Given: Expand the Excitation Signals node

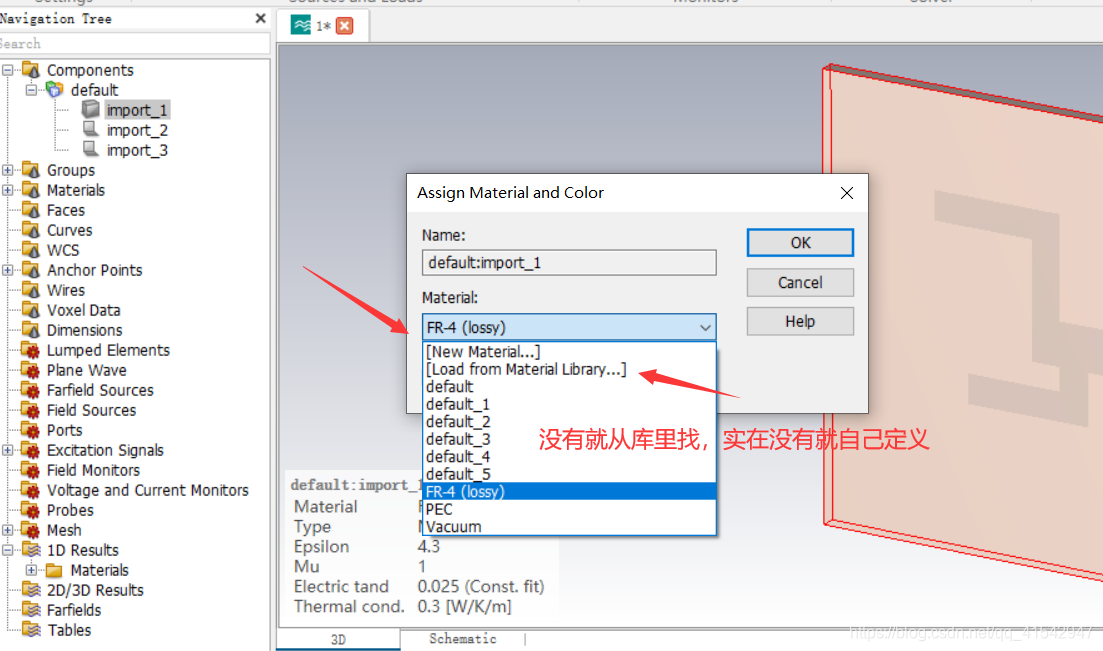Looking at the screenshot, I should (8, 450).
